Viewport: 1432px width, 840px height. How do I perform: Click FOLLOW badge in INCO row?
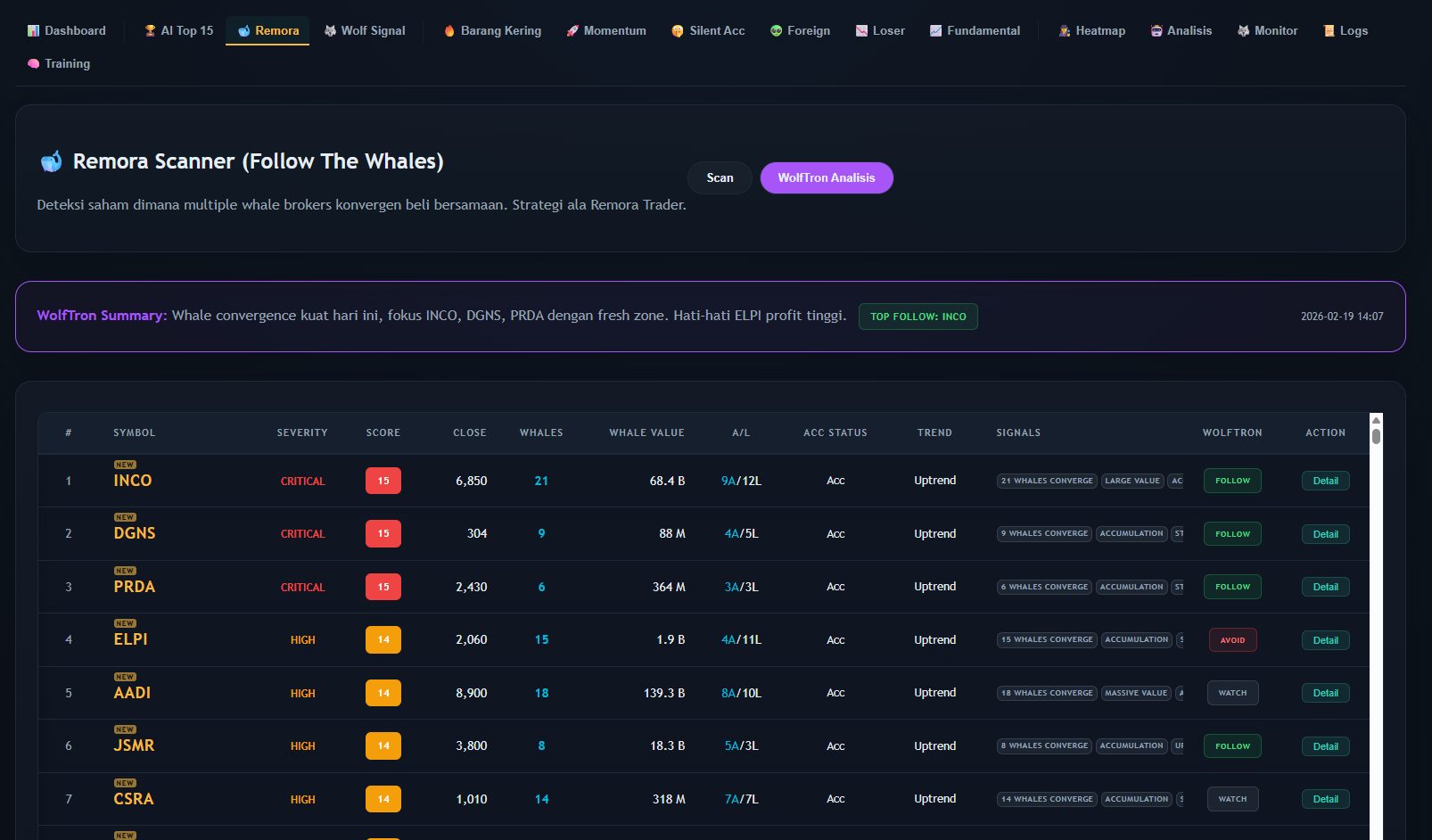pos(1232,481)
